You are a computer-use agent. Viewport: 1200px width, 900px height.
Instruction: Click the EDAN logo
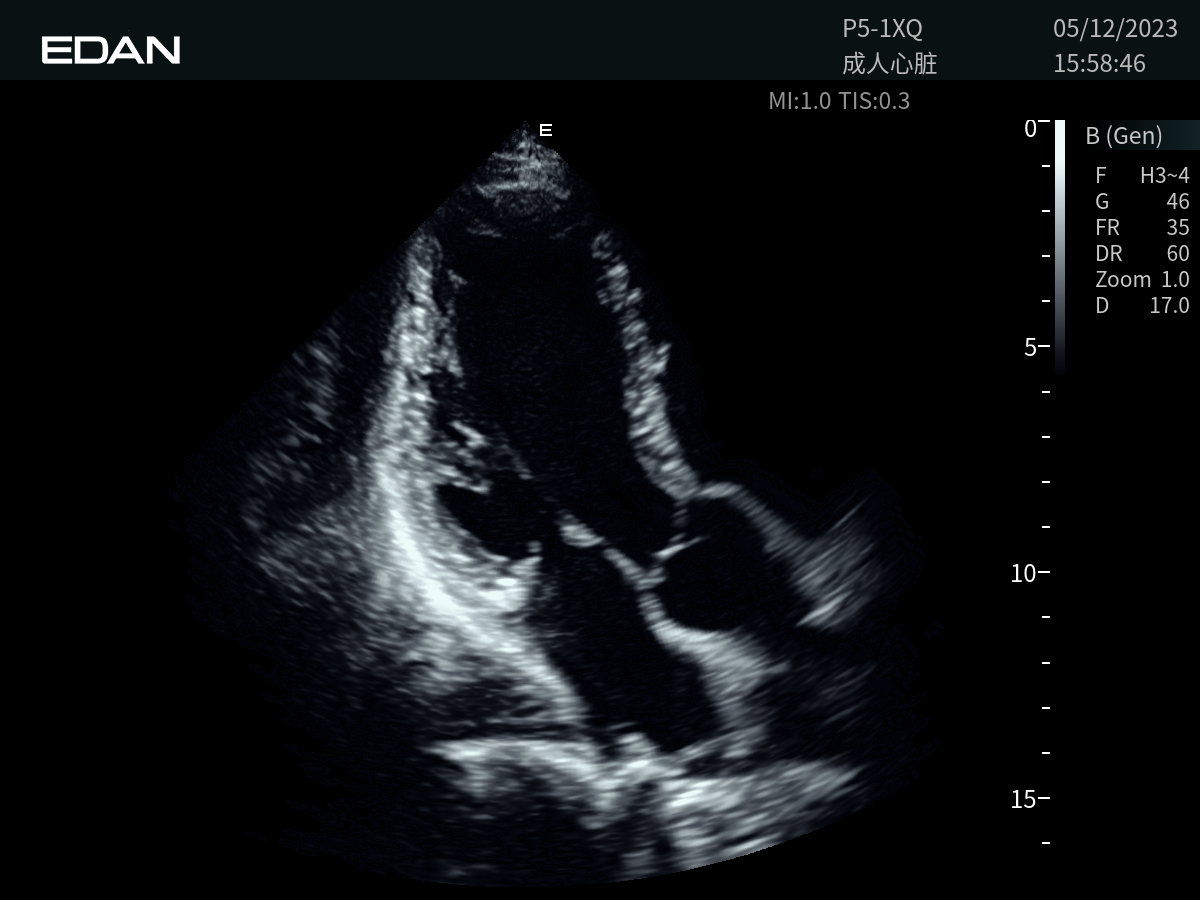(111, 50)
